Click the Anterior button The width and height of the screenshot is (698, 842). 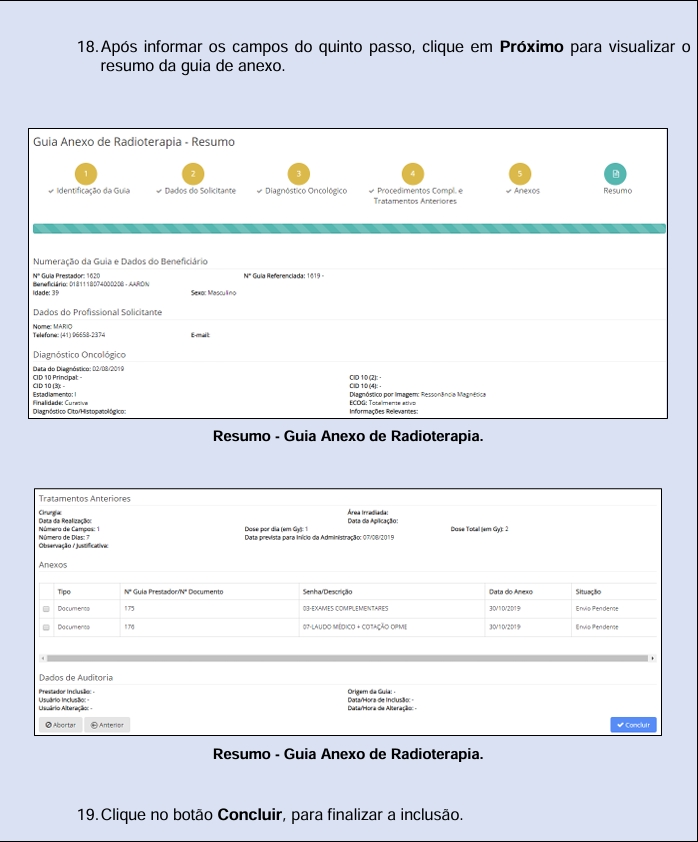[x=107, y=725]
